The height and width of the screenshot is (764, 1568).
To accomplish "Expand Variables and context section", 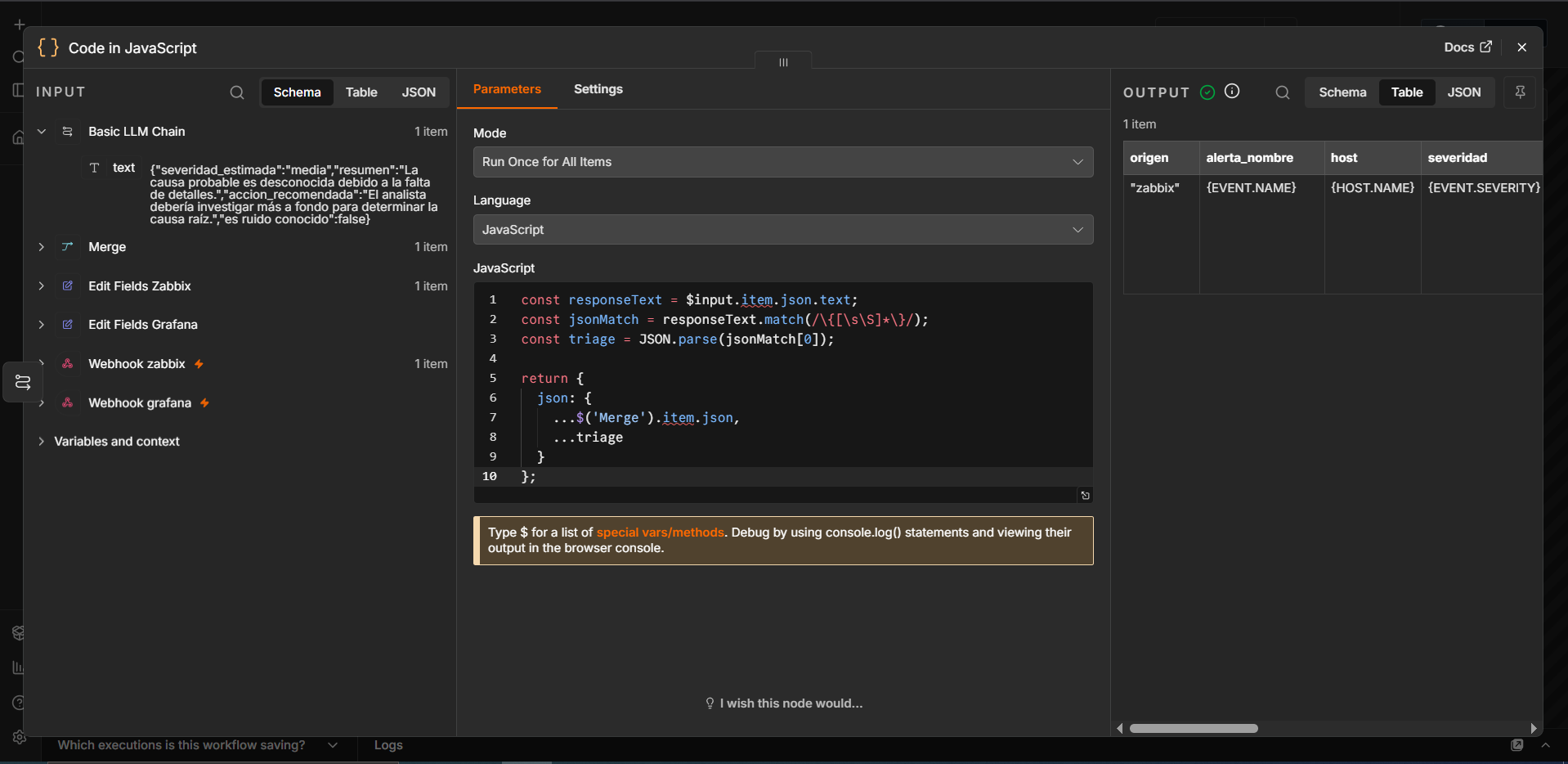I will point(41,442).
